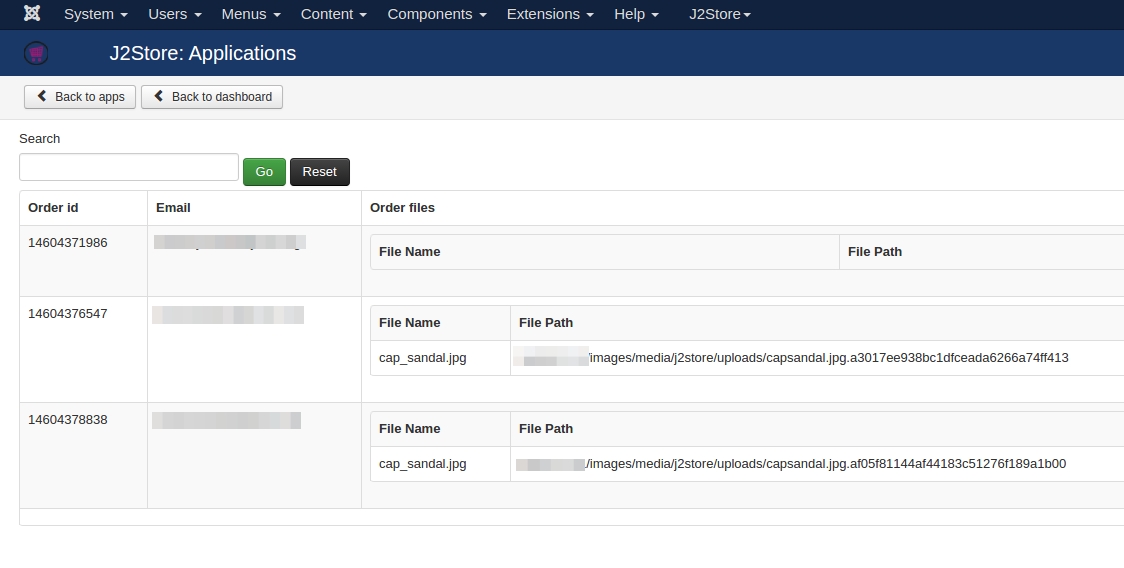Click the Email column header
Image resolution: width=1124 pixels, height=568 pixels.
[x=173, y=208]
